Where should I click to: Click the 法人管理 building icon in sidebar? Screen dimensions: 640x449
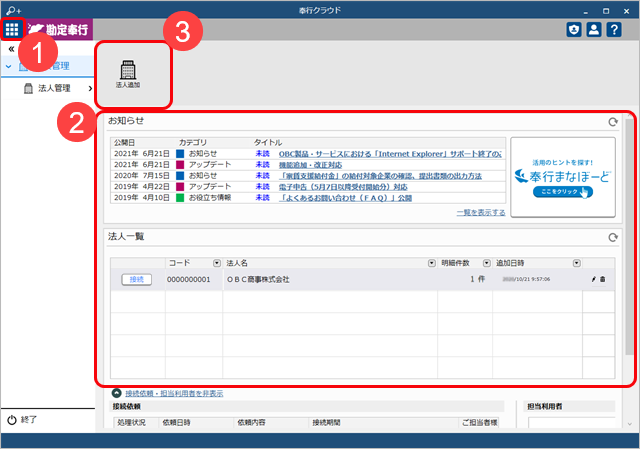(x=28, y=88)
